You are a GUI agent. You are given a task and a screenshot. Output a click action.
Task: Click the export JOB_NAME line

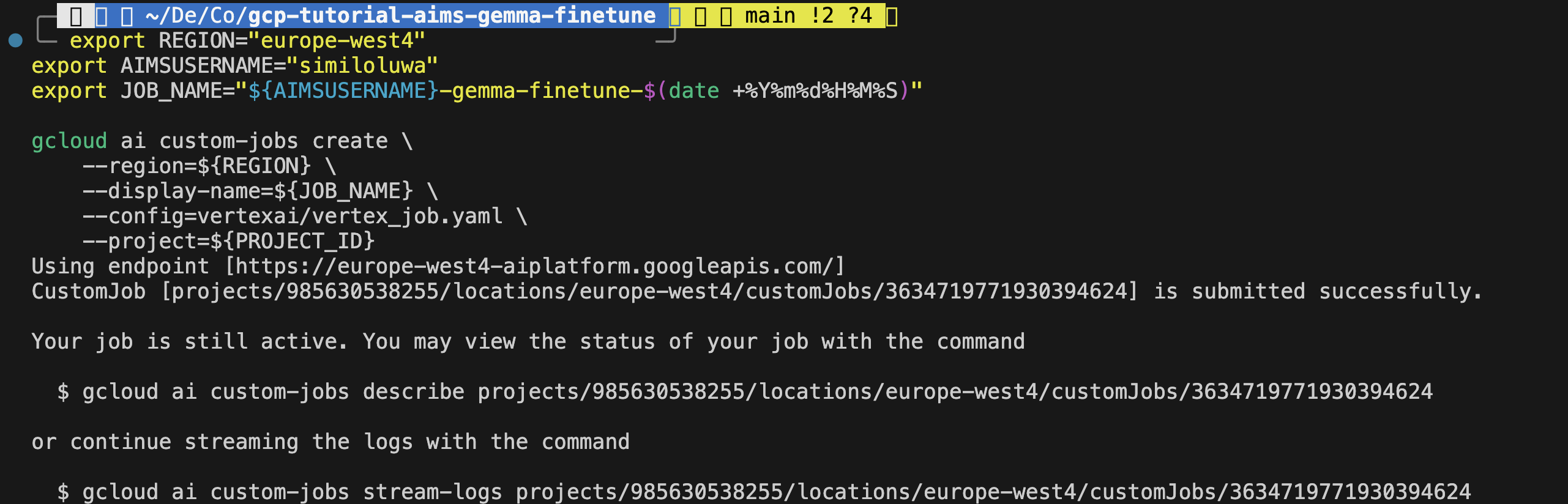point(477,91)
